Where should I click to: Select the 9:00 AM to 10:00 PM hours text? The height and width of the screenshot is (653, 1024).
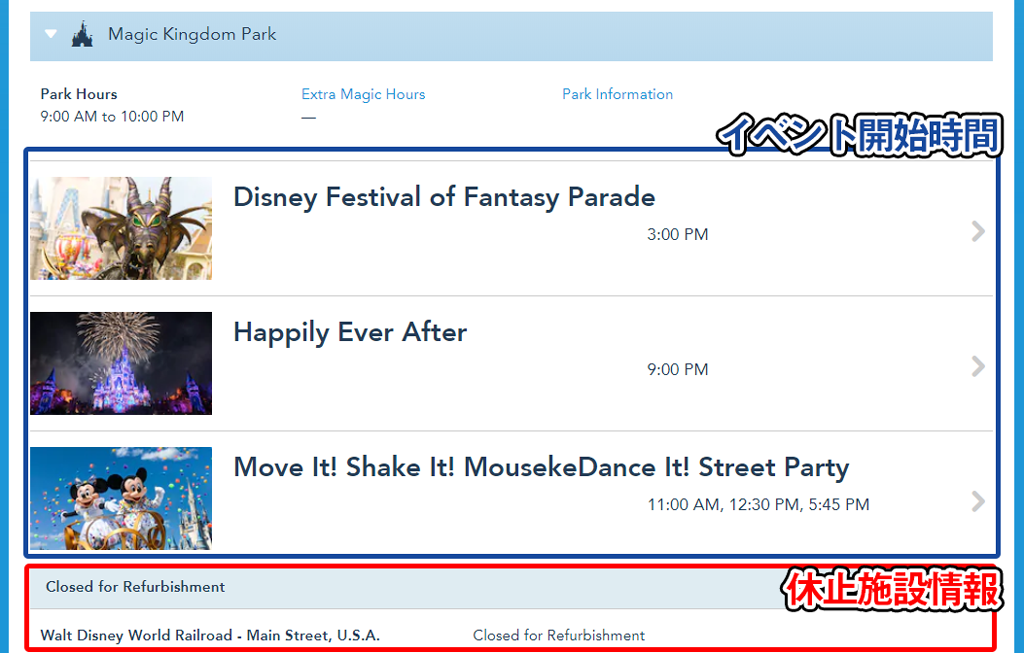pos(112,116)
